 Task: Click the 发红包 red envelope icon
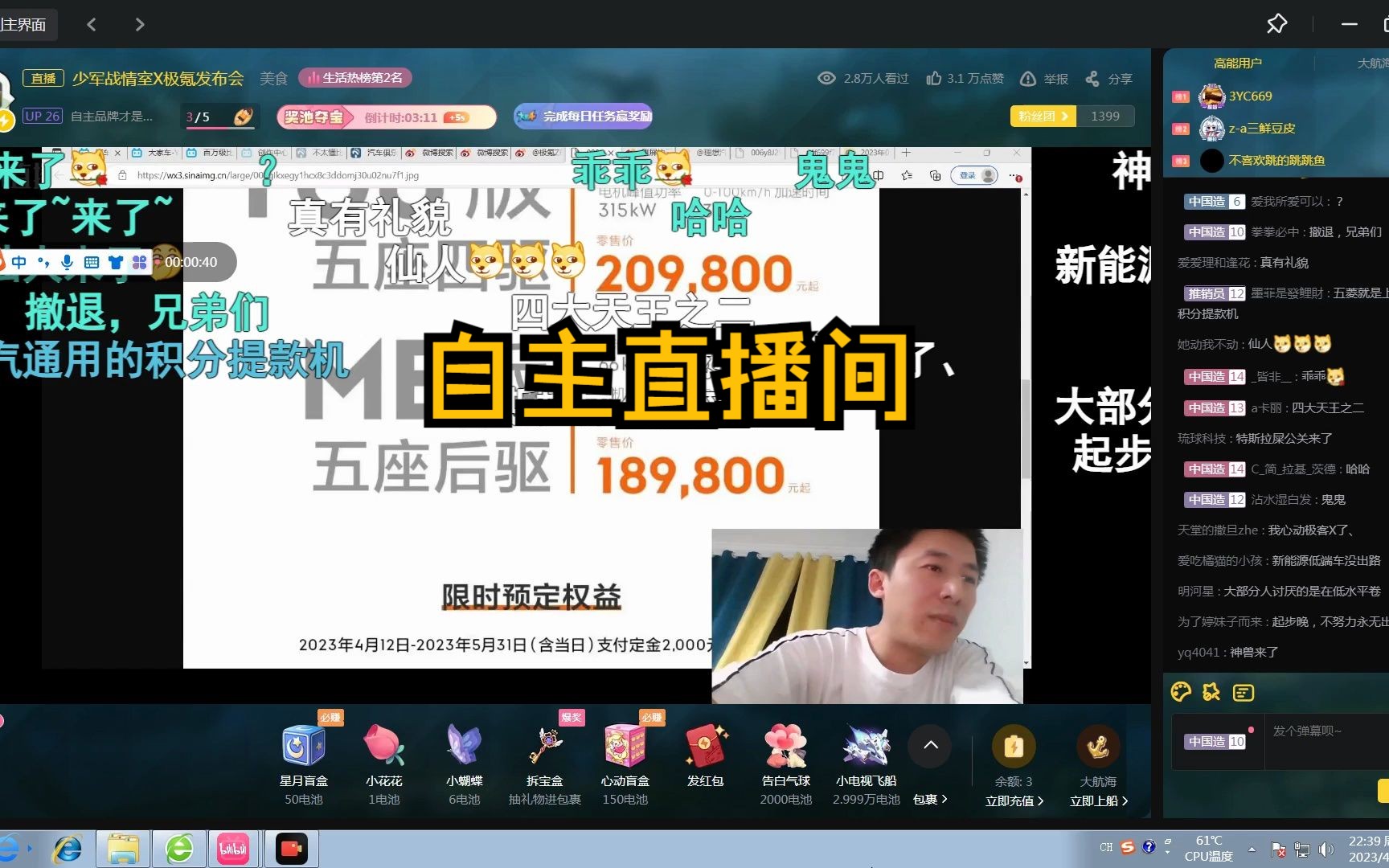(706, 745)
